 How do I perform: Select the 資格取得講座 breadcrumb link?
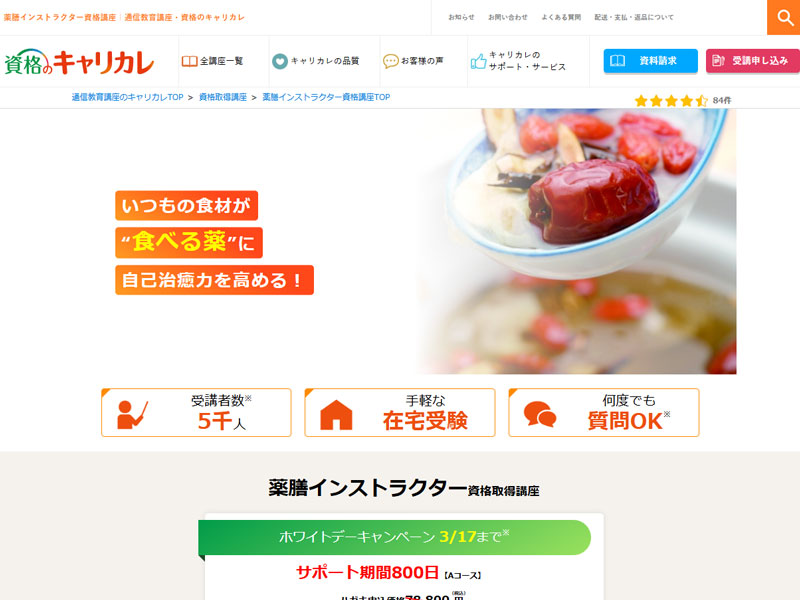pos(223,97)
